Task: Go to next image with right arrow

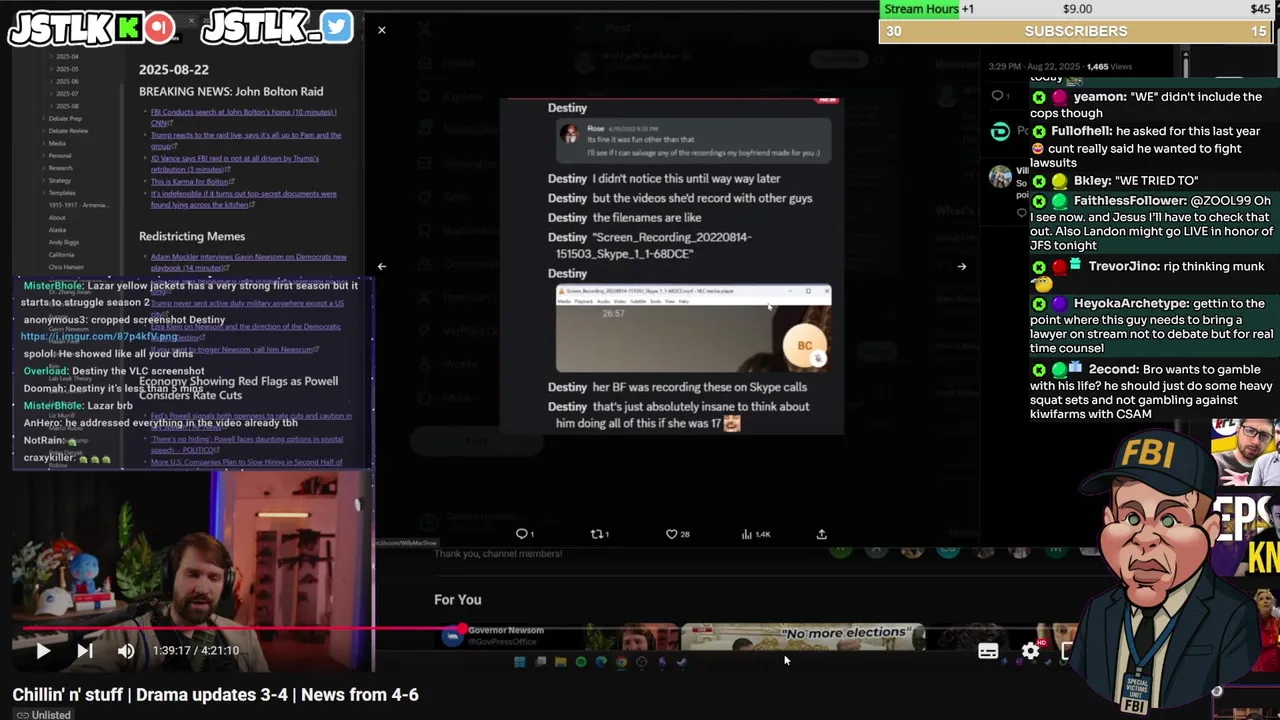Action: (x=962, y=266)
